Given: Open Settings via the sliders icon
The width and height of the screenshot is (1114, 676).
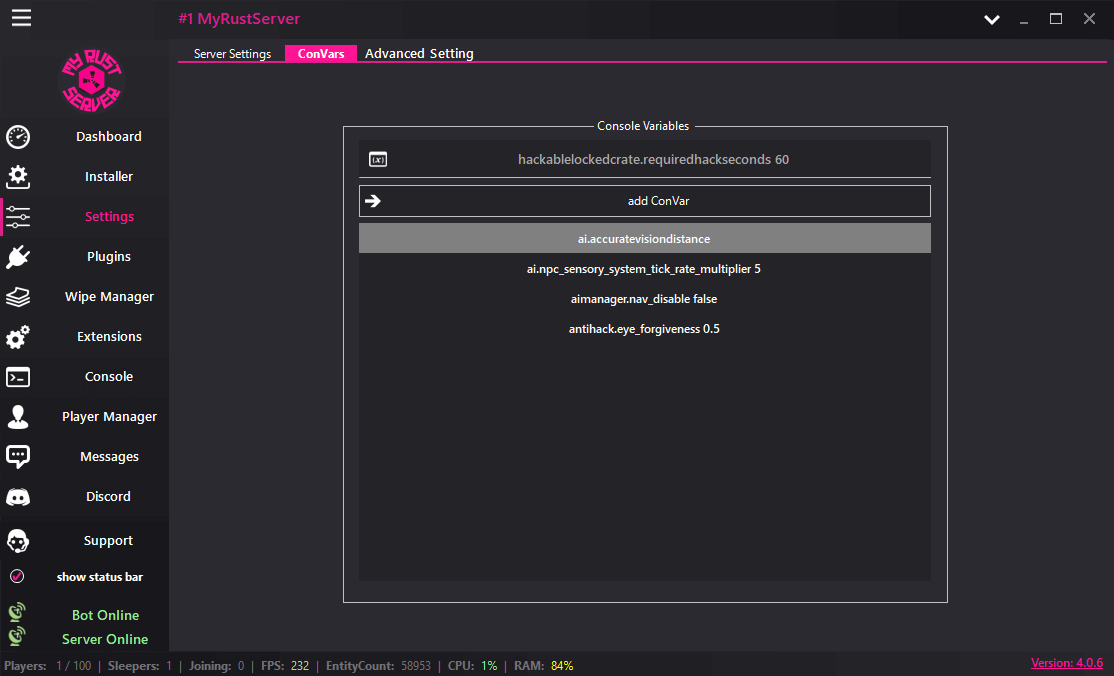Looking at the screenshot, I should click(18, 217).
